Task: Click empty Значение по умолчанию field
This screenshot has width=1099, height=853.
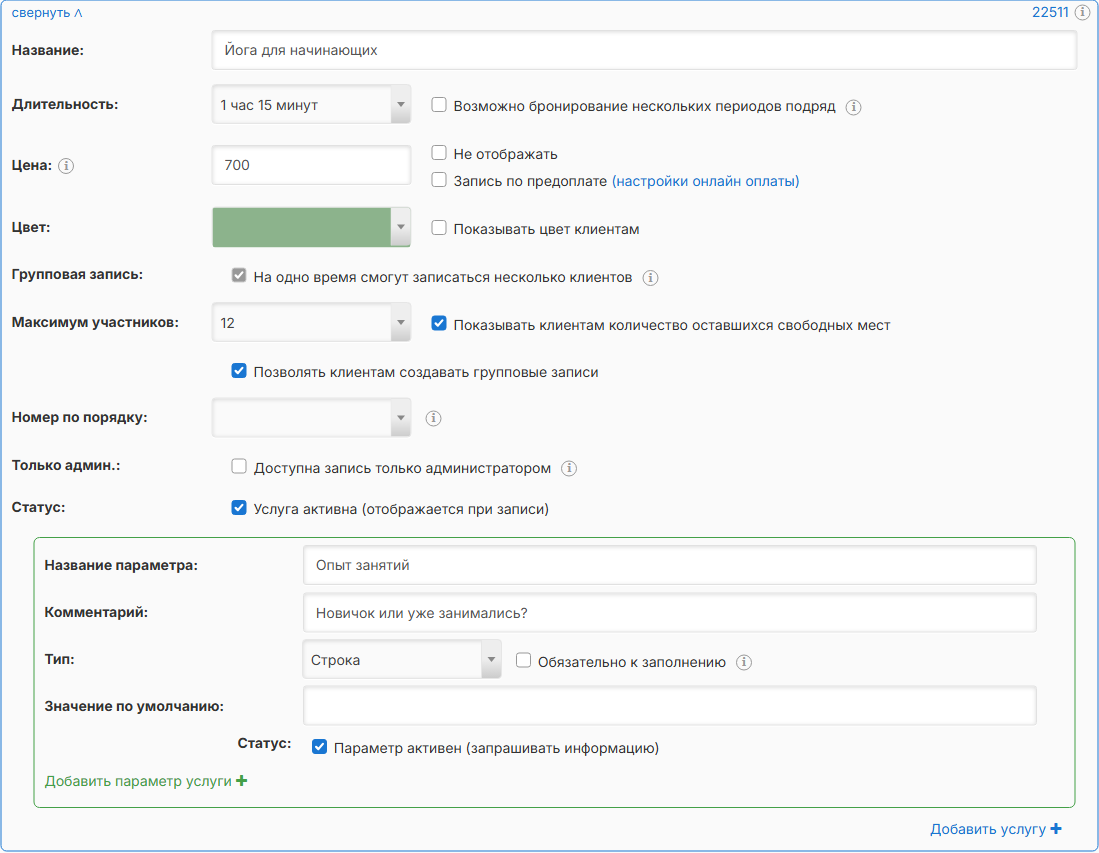Action: click(x=669, y=706)
